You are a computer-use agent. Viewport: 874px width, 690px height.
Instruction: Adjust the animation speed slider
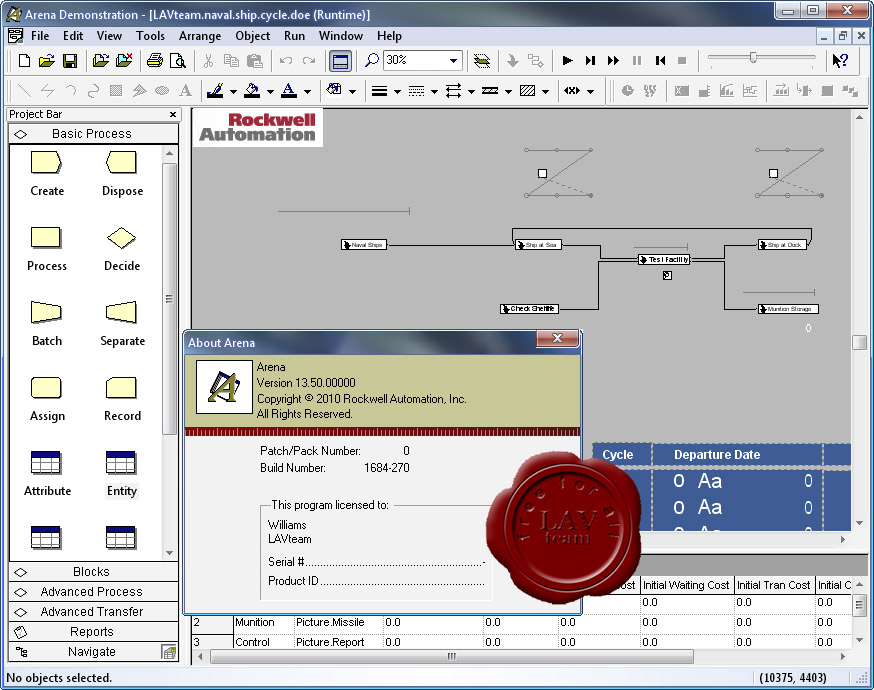coord(753,57)
